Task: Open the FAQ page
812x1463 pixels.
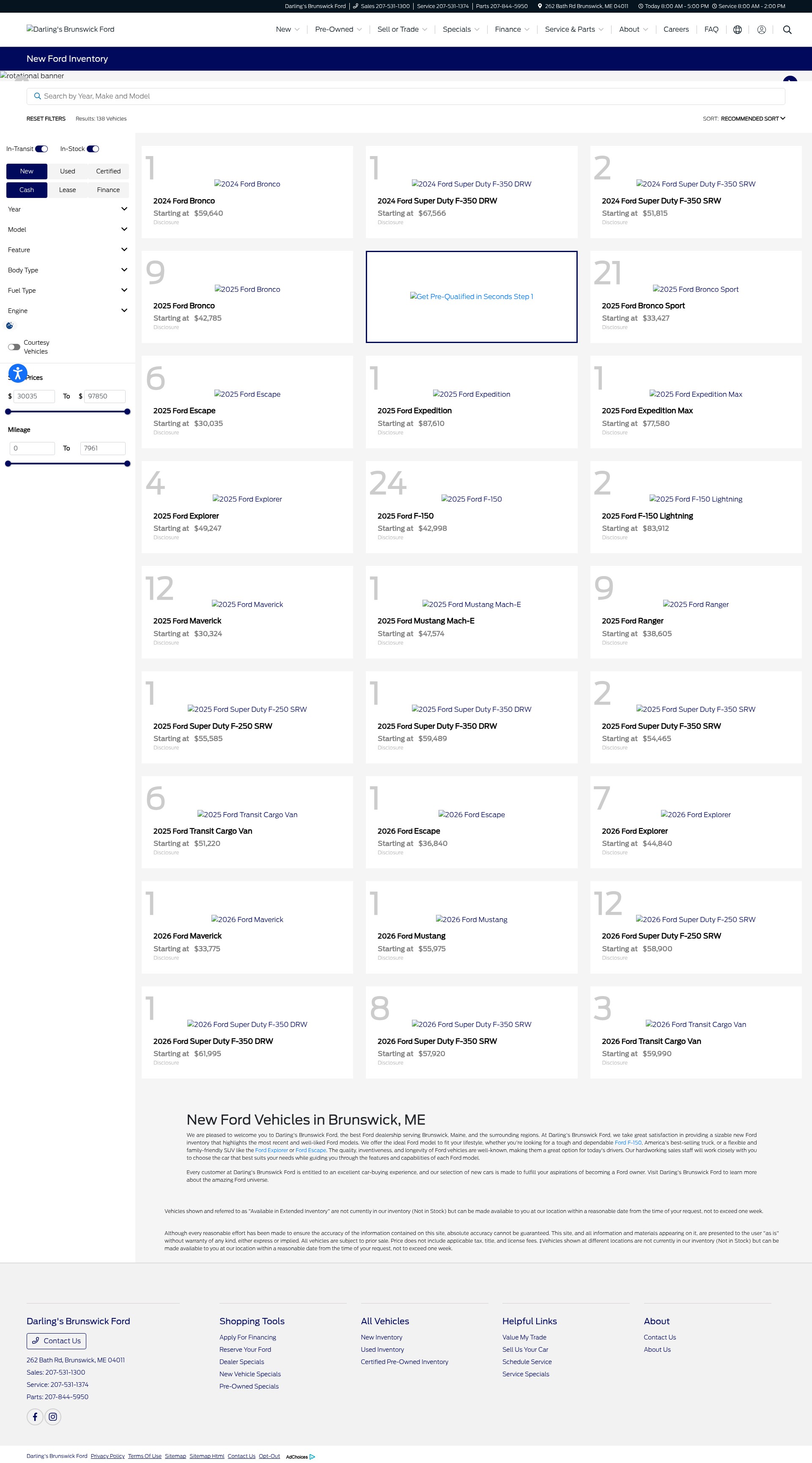Action: tap(711, 30)
